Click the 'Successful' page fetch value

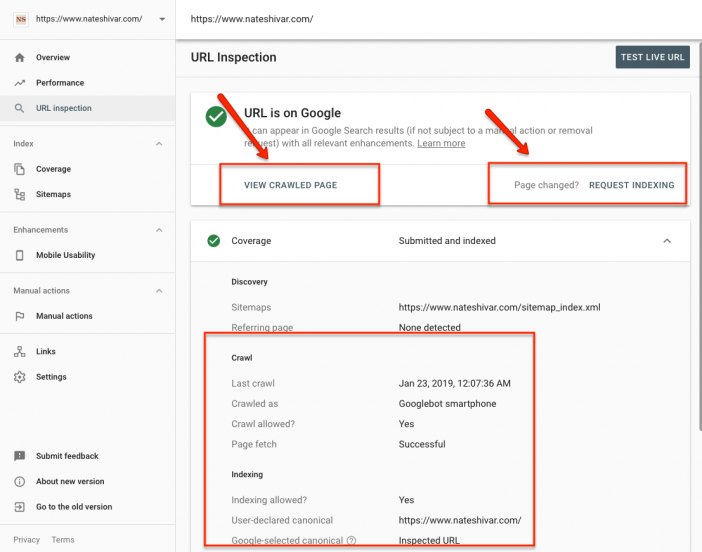click(x=422, y=444)
